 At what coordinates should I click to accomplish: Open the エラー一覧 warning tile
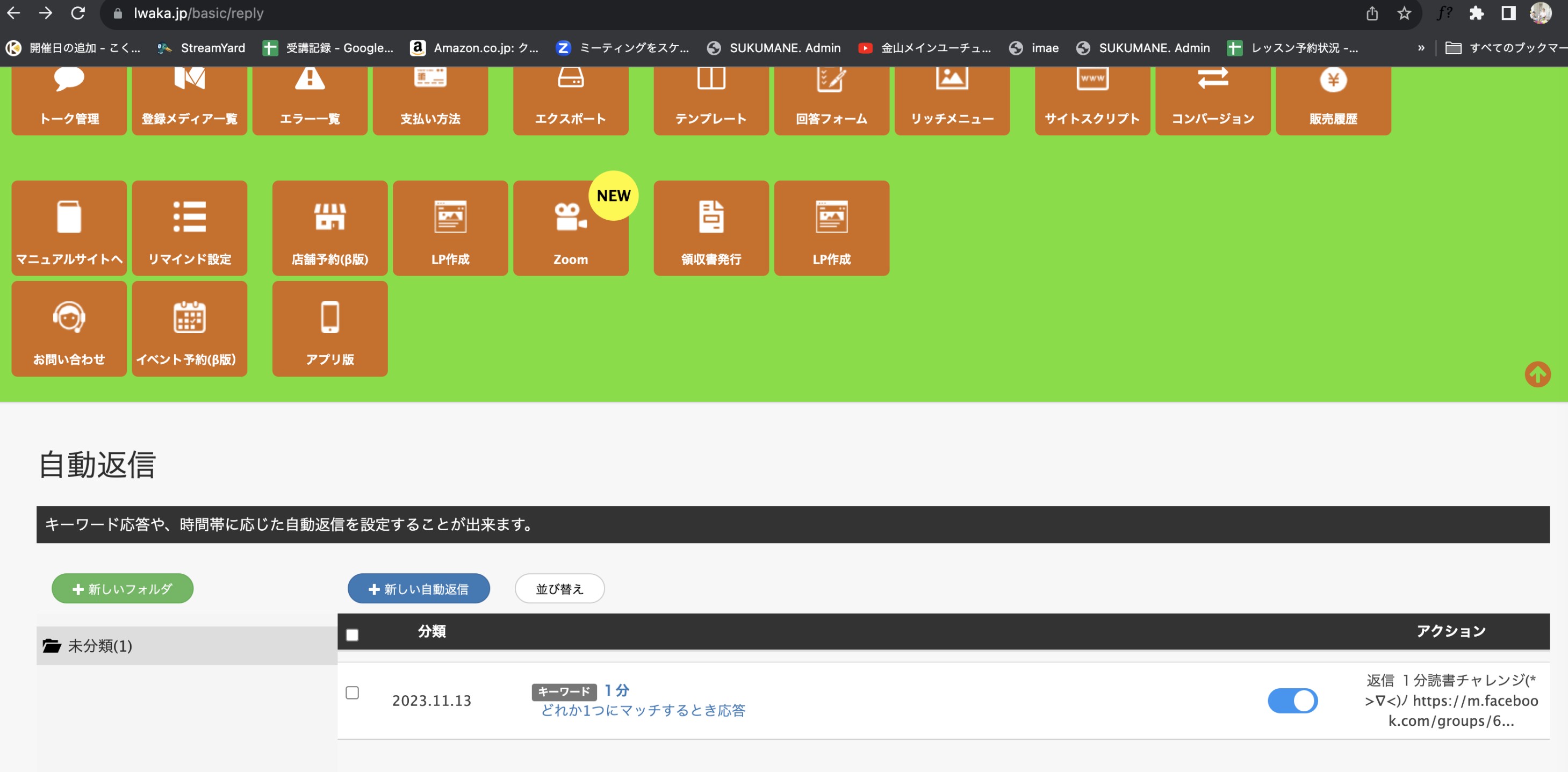pos(310,100)
